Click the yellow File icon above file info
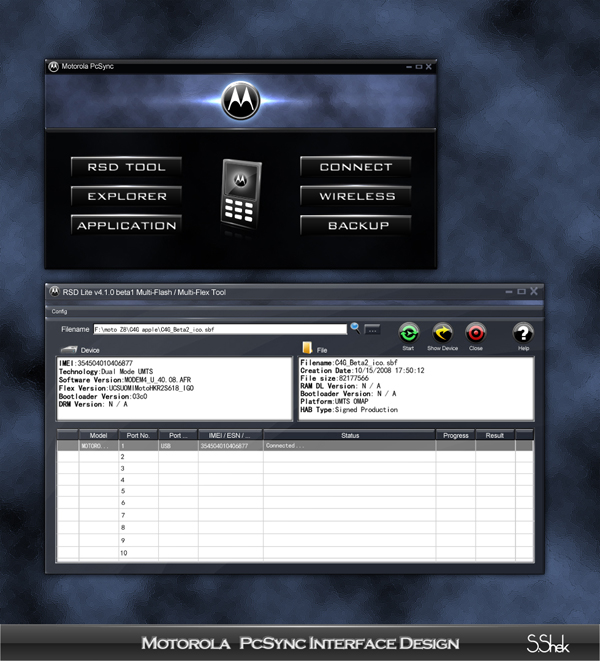The image size is (600, 661). click(308, 348)
